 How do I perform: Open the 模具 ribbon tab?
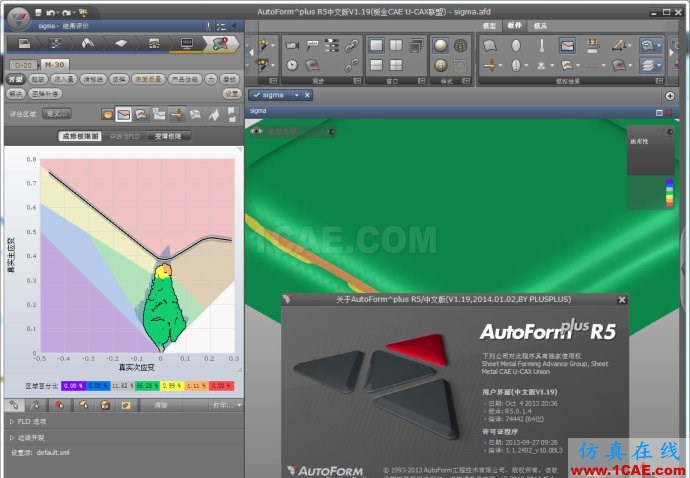540,26
